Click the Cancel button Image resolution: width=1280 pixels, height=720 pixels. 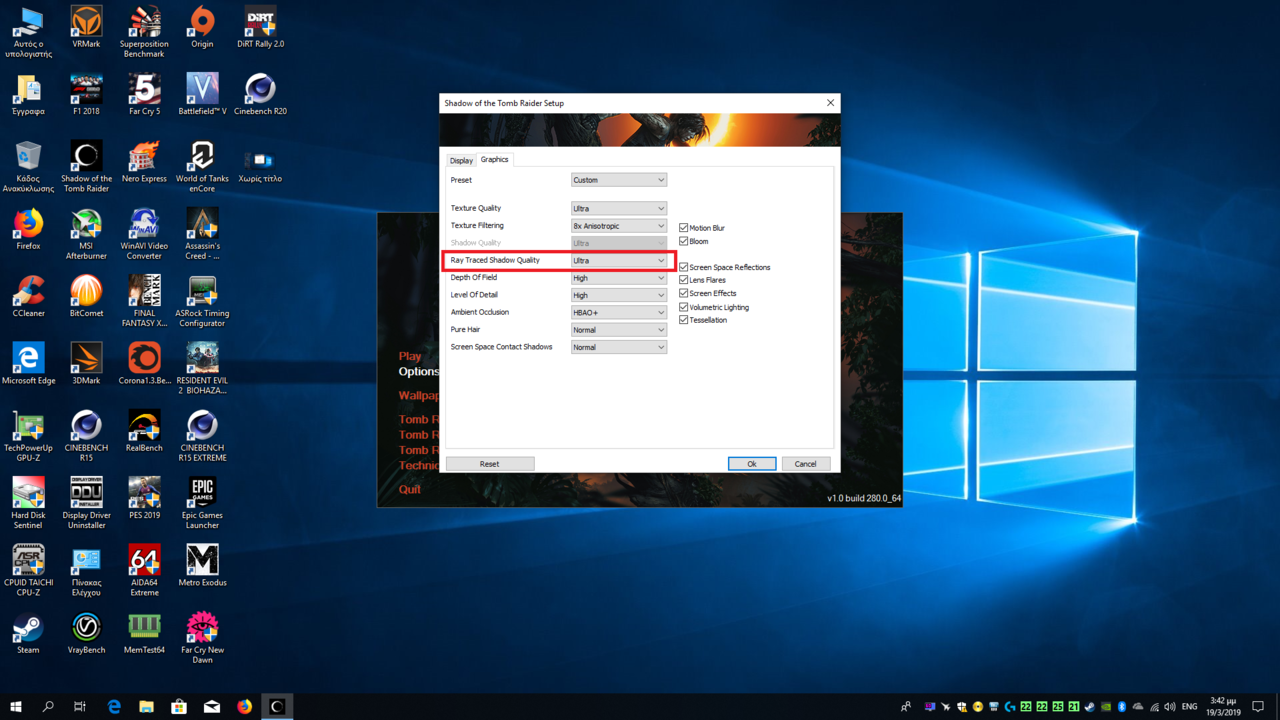pyautogui.click(x=805, y=464)
